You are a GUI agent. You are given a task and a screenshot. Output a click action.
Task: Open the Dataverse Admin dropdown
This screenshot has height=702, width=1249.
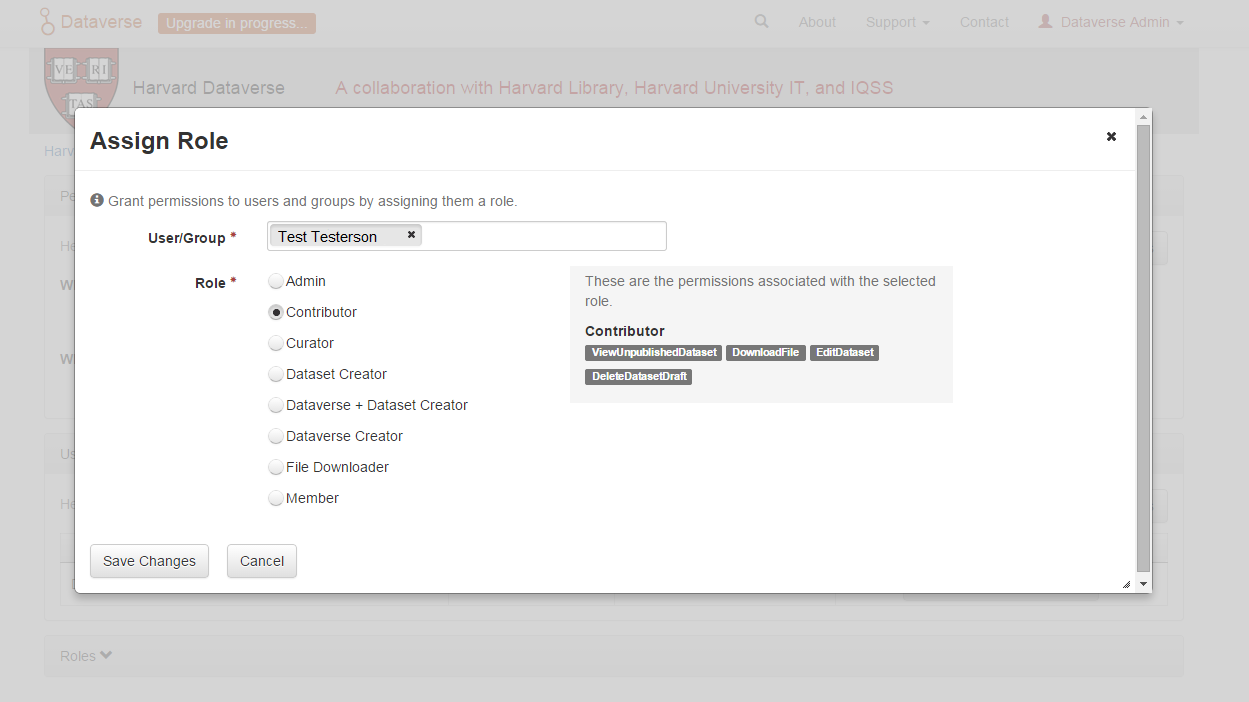coord(1110,21)
